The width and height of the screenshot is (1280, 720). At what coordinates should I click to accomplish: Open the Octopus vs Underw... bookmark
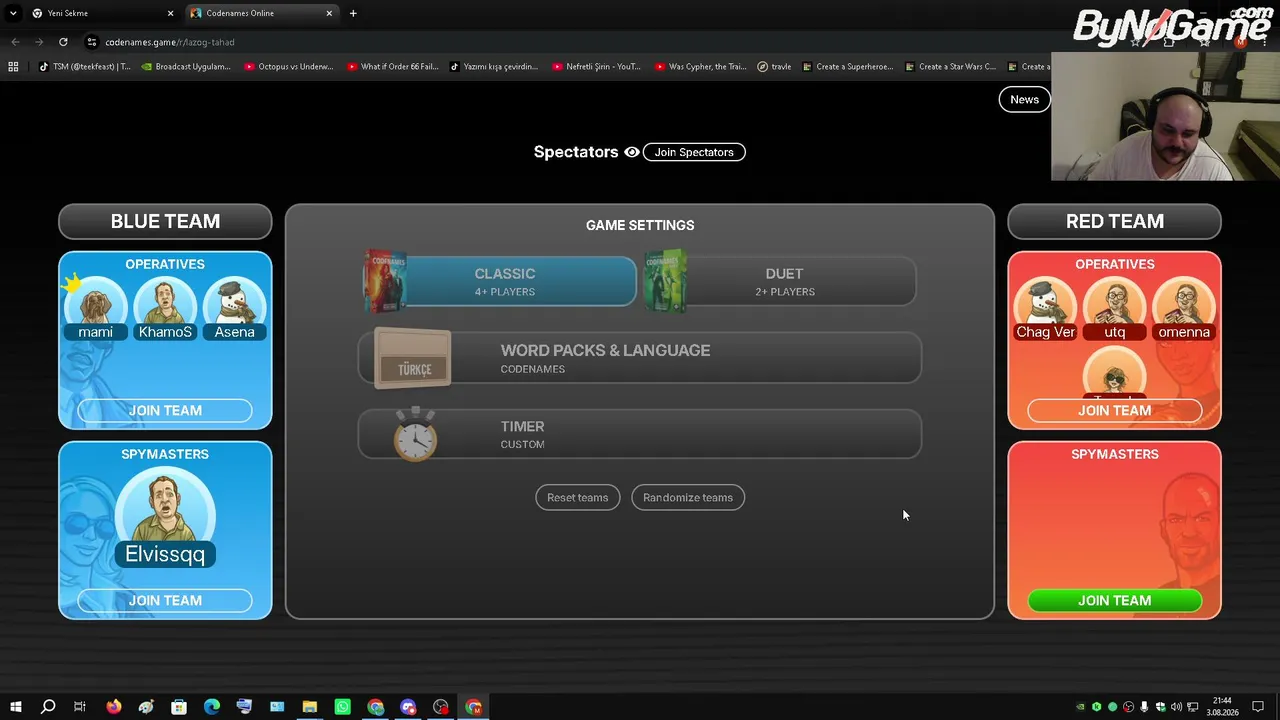point(288,67)
